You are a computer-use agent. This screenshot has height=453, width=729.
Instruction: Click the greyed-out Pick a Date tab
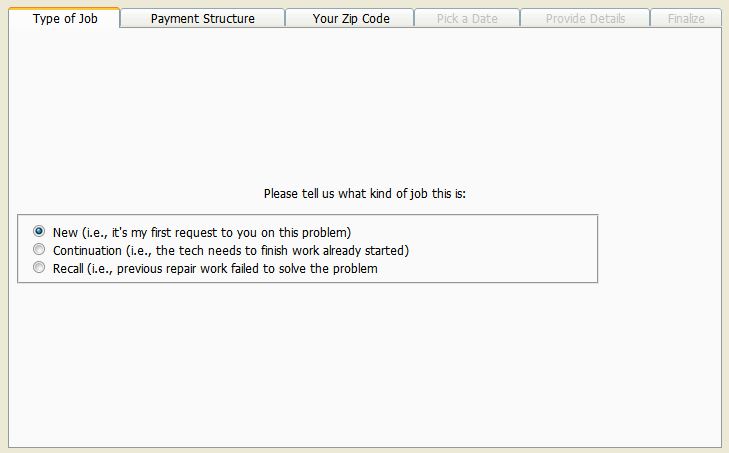467,18
